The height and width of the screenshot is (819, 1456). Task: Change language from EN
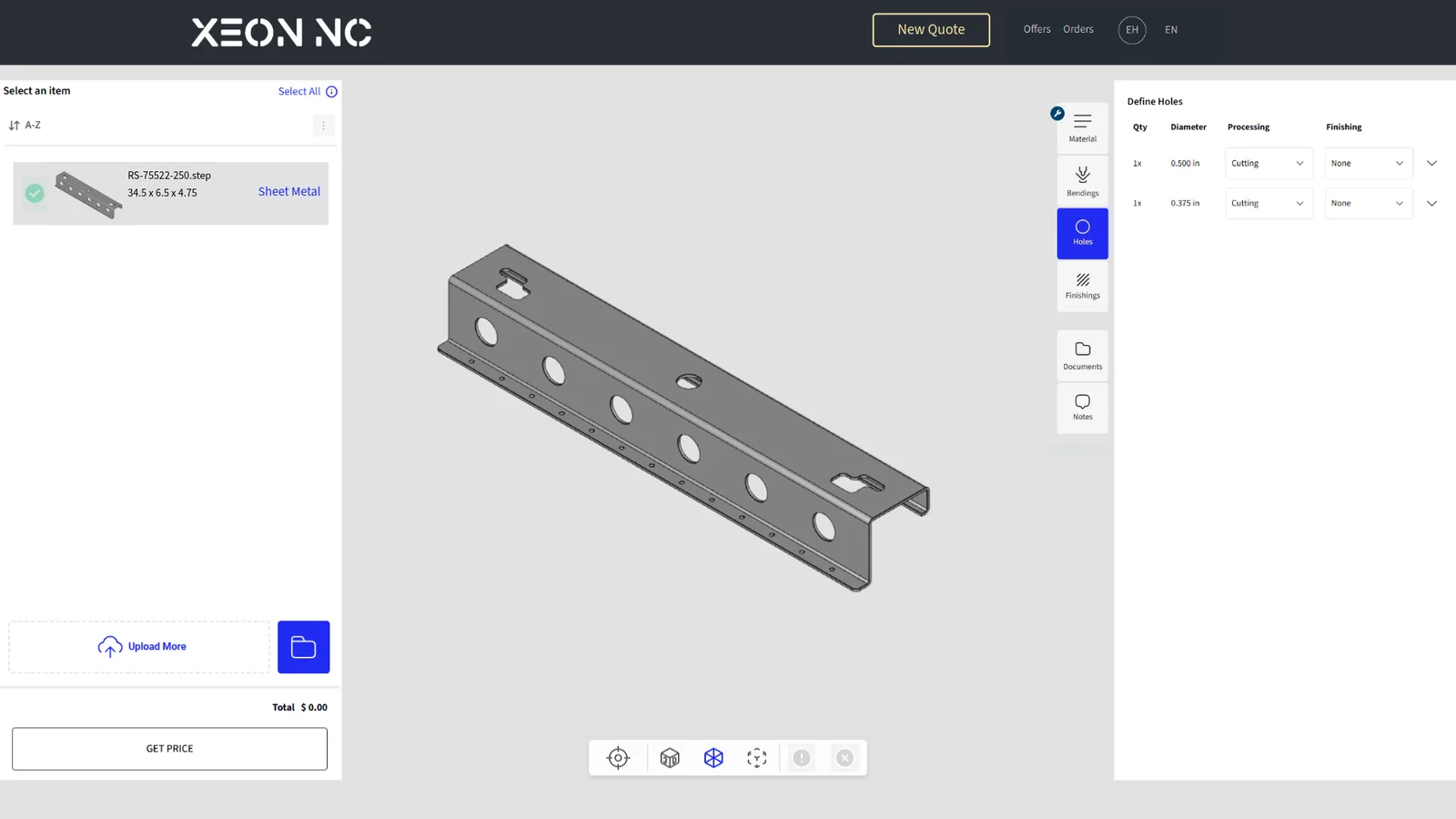point(1171,30)
